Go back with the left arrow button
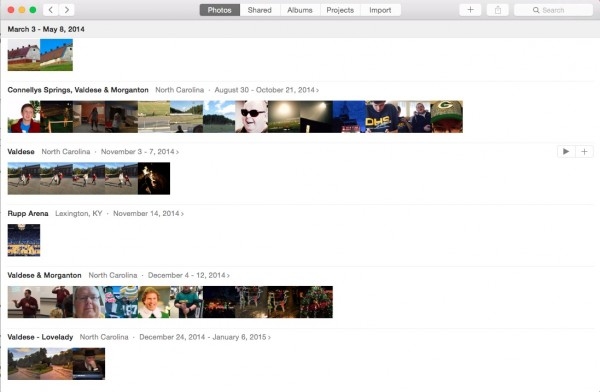Viewport: 600px width, 392px height. [x=51, y=10]
